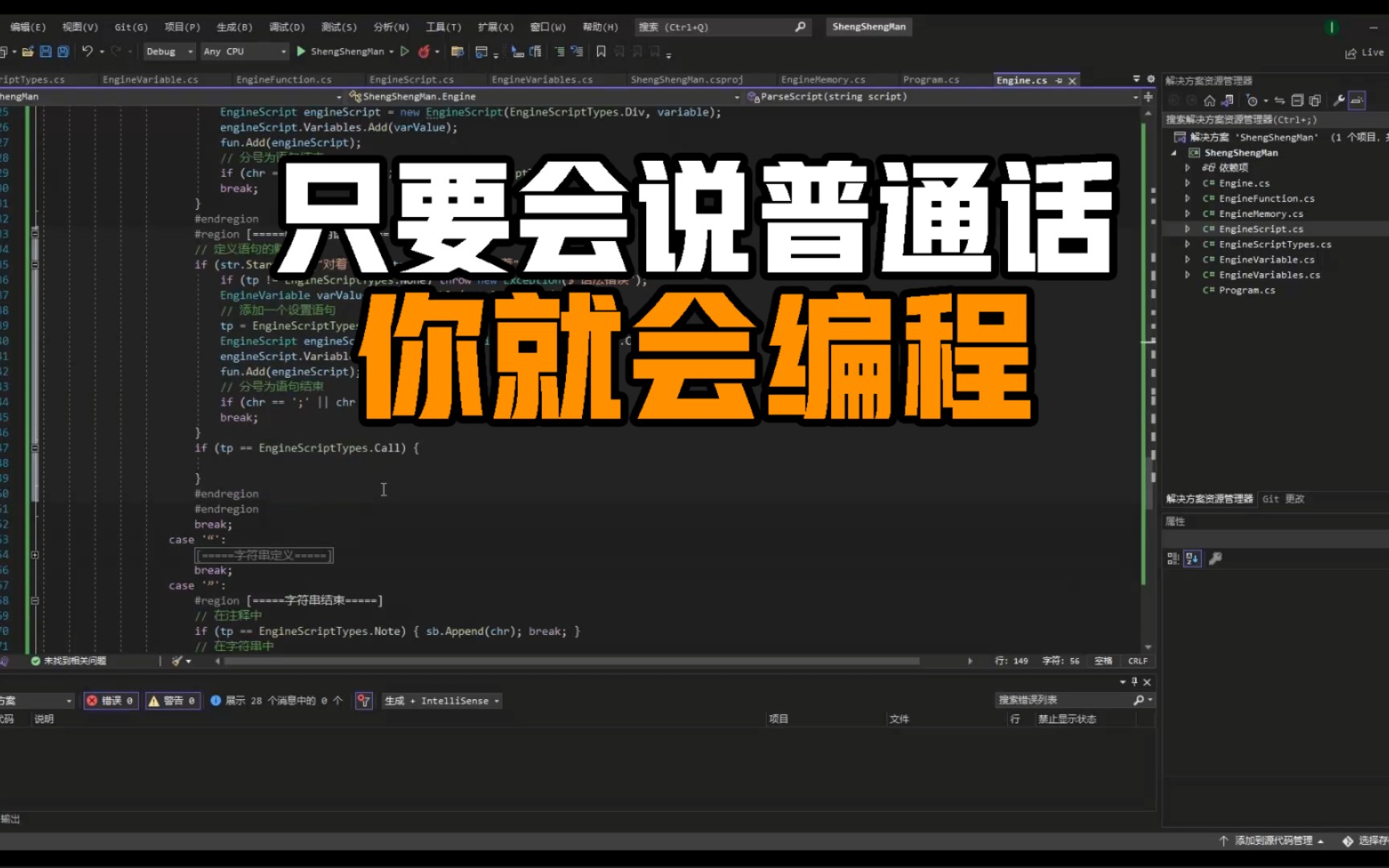1389x868 pixels.
Task: Click the Save All icon
Action: point(64,51)
